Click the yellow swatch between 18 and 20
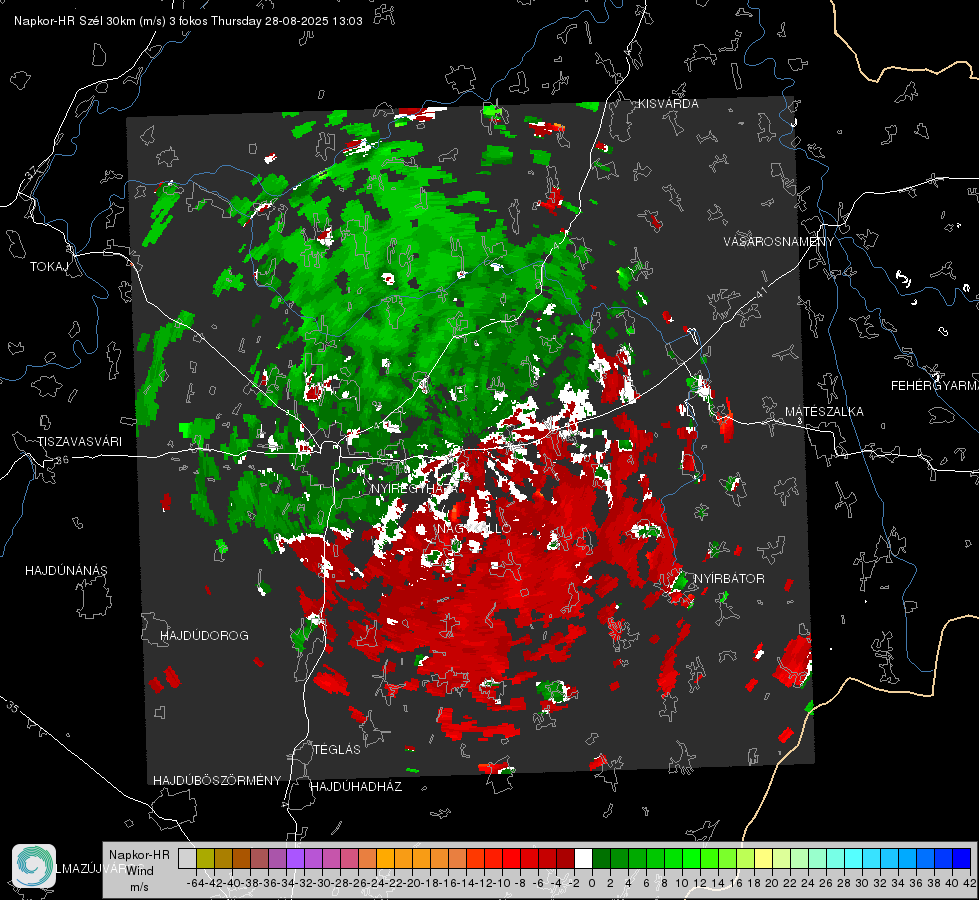979x900 pixels. (x=763, y=858)
